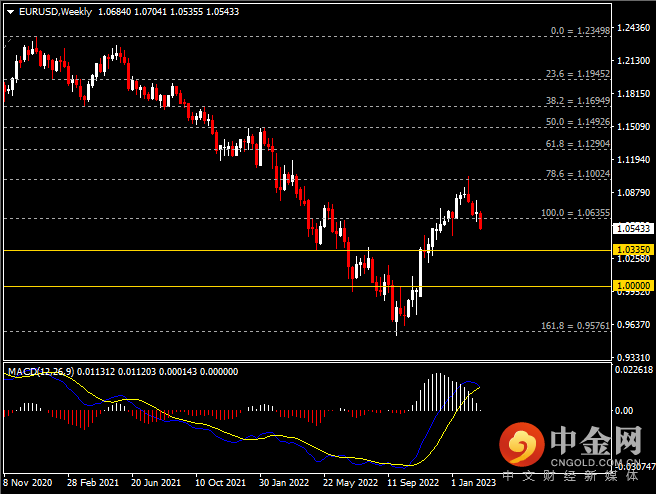Click the triangle arrow beside EURUSD,Weekly
This screenshot has width=656, height=494.
[8, 12]
